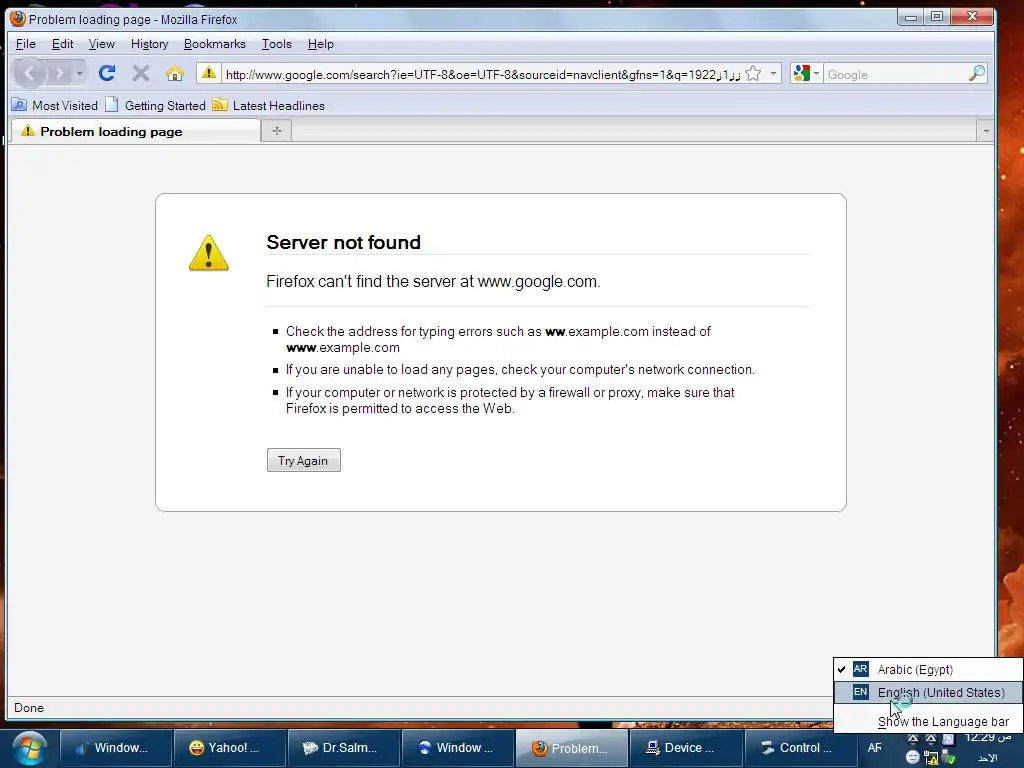Focus the Google search input field
Screen dimensions: 1024x768
tap(896, 74)
